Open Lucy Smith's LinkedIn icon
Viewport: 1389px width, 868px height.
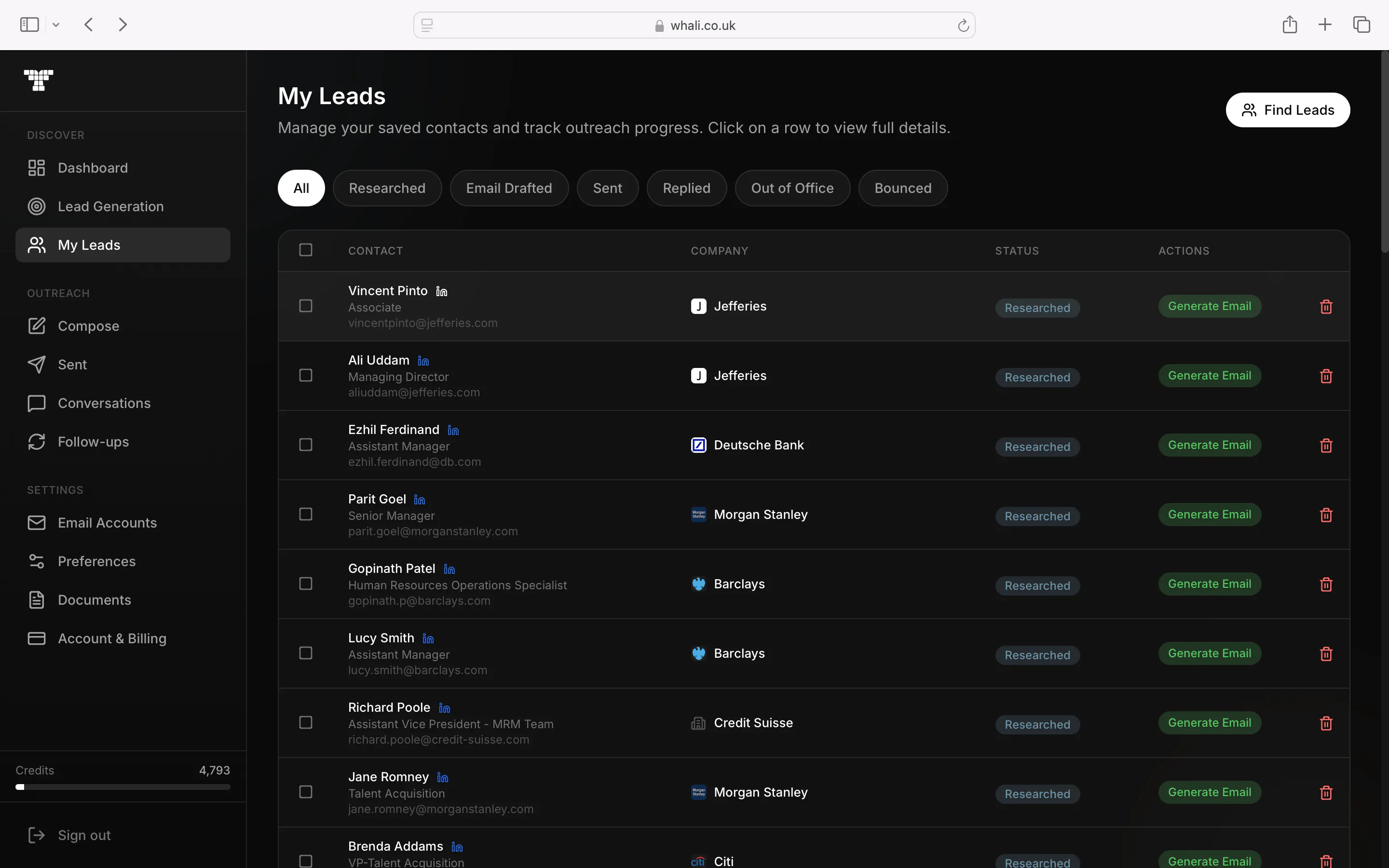click(x=428, y=639)
